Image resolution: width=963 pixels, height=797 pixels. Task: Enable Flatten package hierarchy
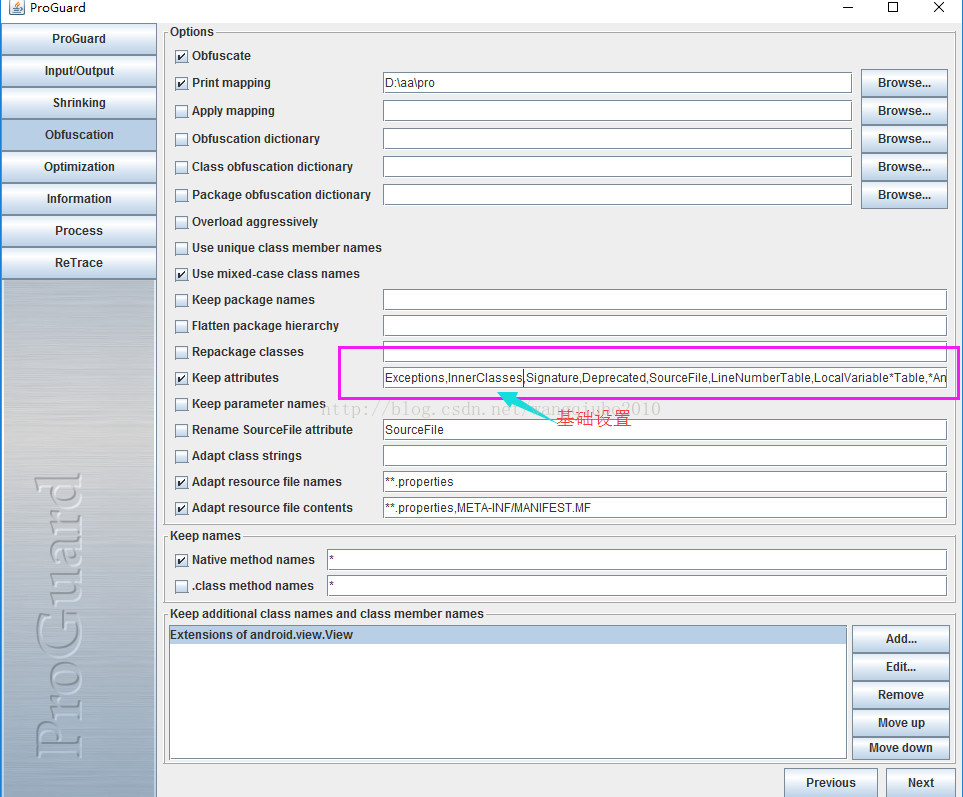(181, 327)
